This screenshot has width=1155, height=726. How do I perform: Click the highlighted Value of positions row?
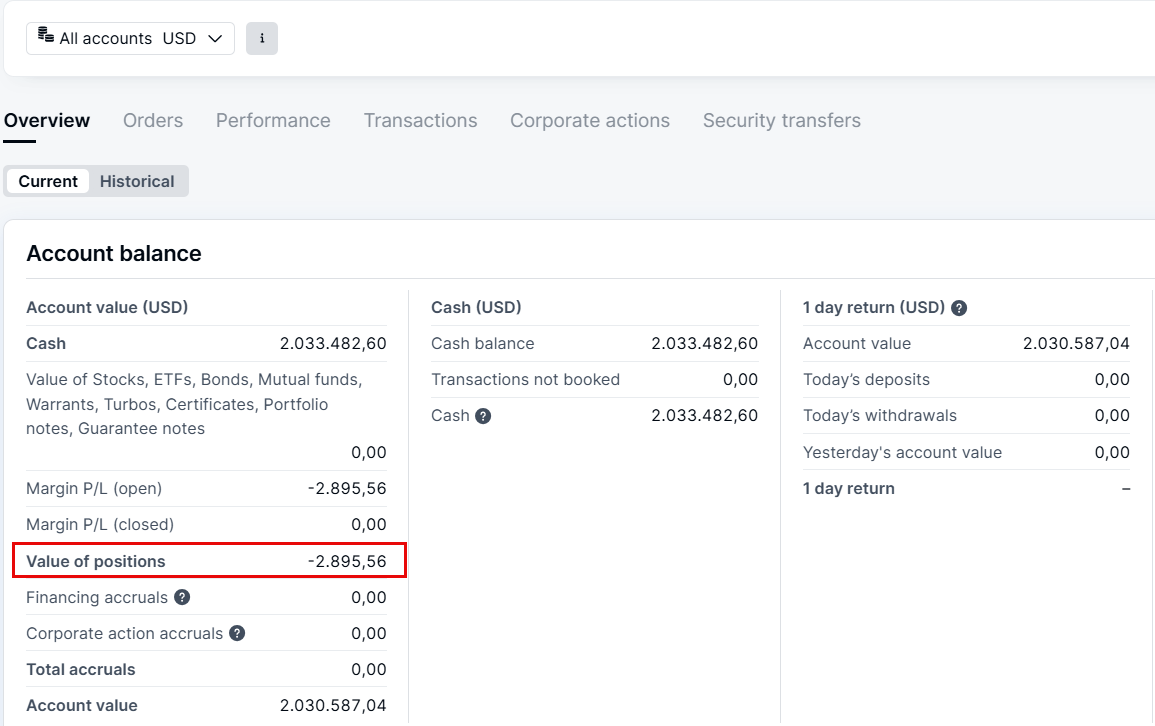tap(209, 561)
